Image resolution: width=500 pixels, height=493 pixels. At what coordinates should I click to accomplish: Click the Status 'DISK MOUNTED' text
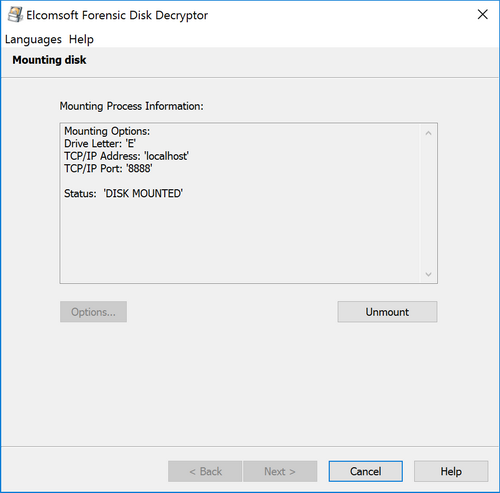pos(123,193)
